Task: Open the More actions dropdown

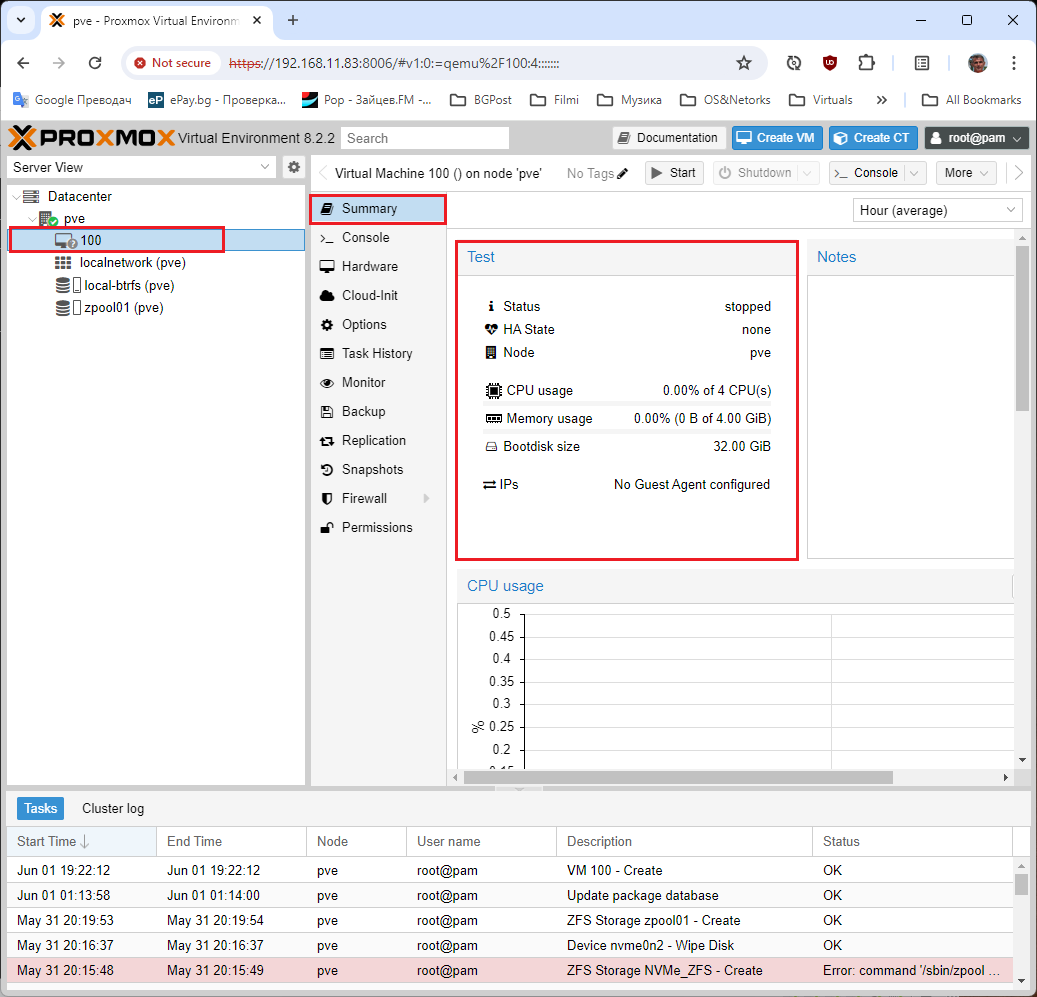Action: click(x=966, y=173)
